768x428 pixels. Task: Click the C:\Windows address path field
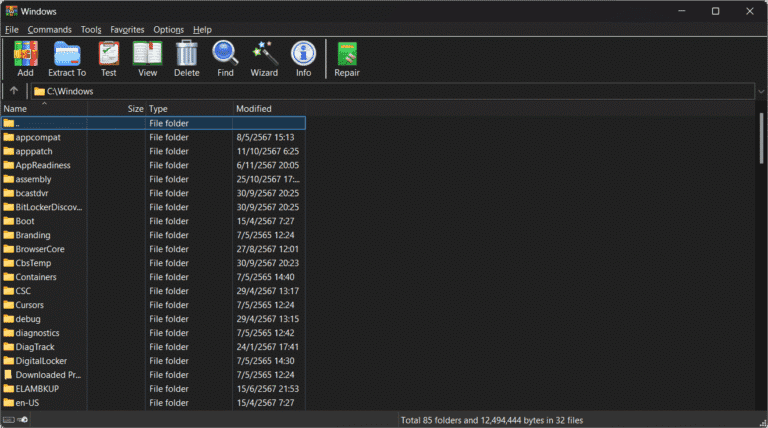pos(393,92)
